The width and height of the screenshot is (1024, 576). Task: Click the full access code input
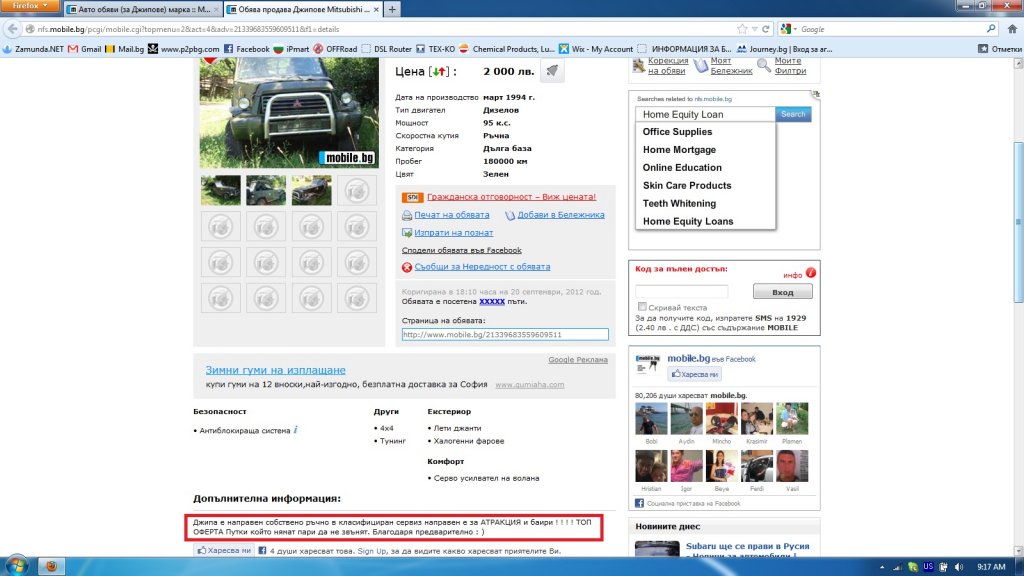[681, 291]
